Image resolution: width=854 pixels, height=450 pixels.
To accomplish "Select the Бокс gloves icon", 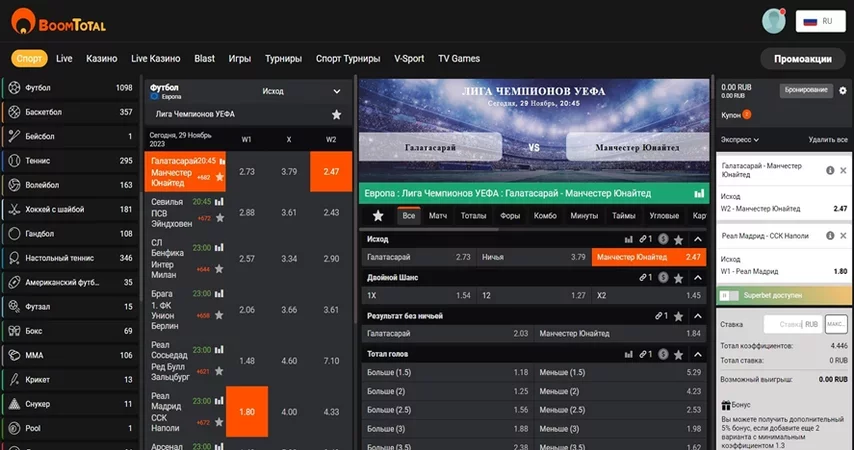I will pyautogui.click(x=15, y=331).
